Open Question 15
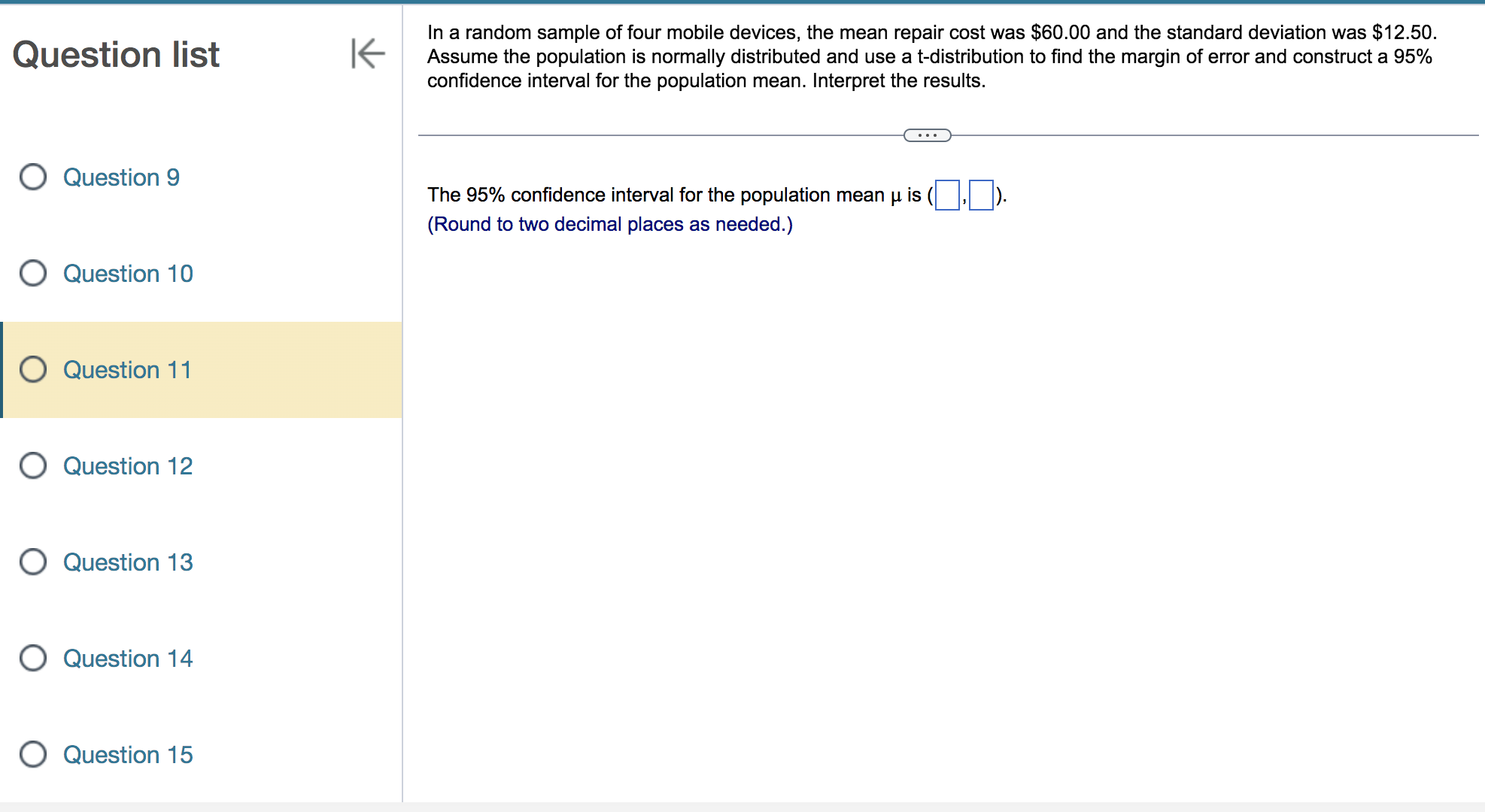 (x=127, y=754)
